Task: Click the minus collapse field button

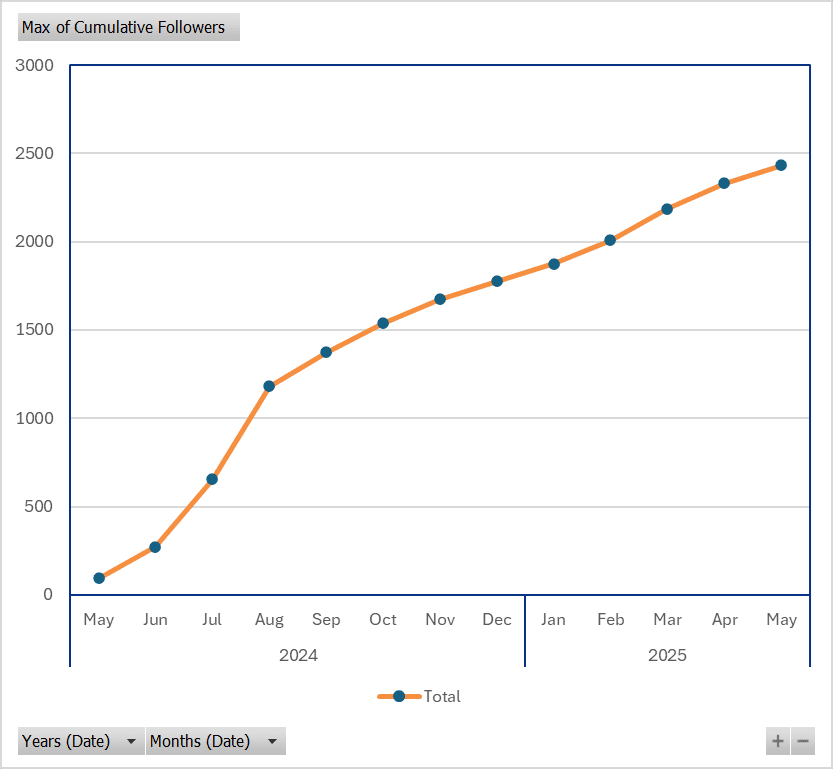Action: point(802,742)
